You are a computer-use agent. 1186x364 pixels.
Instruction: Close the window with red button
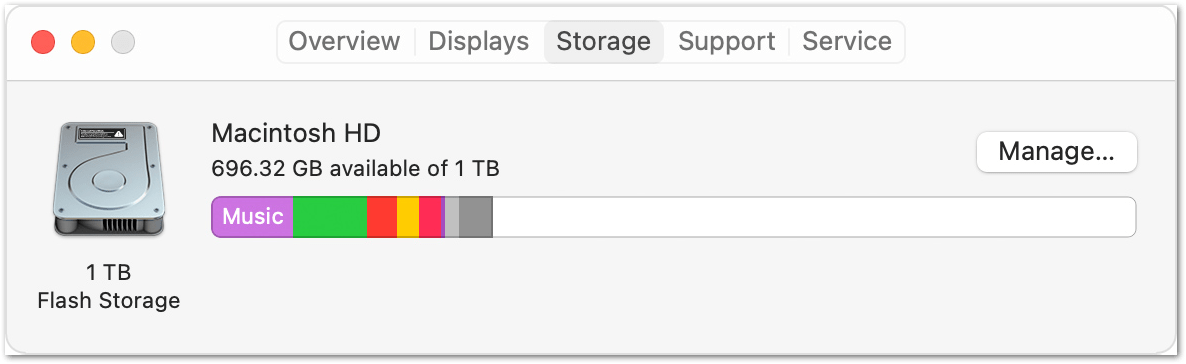pos(43,42)
